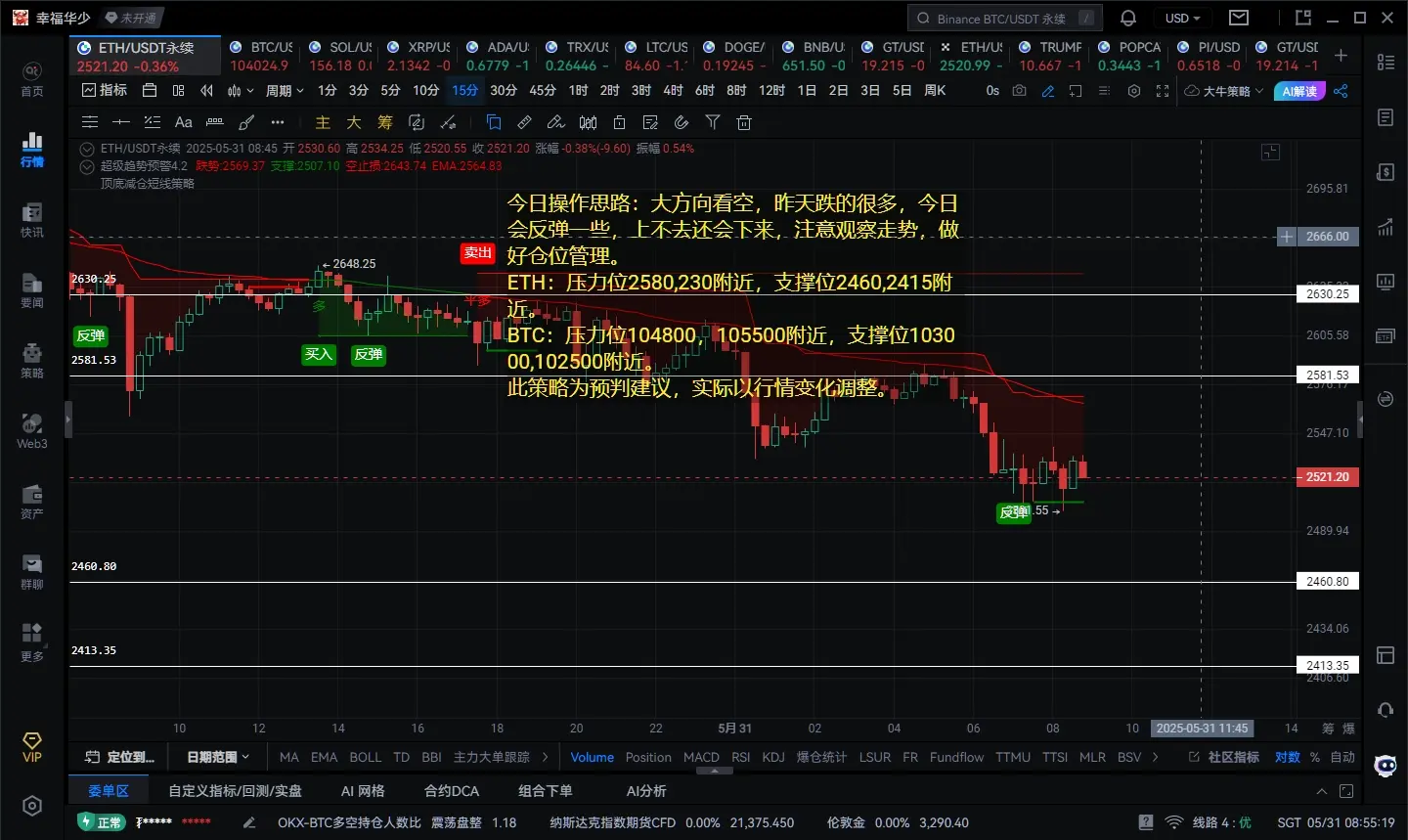Click the 2521.20 current price label
The image size is (1408, 840).
1327,477
